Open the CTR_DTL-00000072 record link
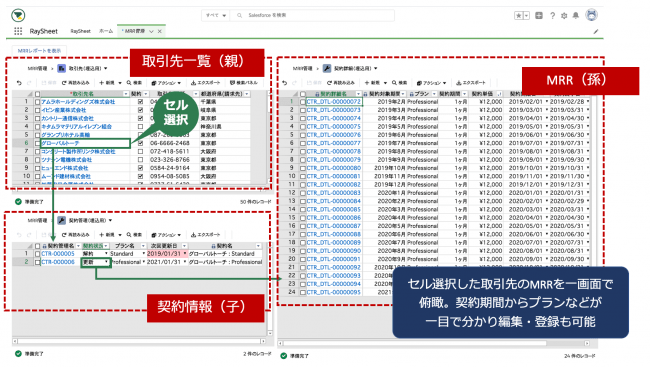 pos(334,102)
